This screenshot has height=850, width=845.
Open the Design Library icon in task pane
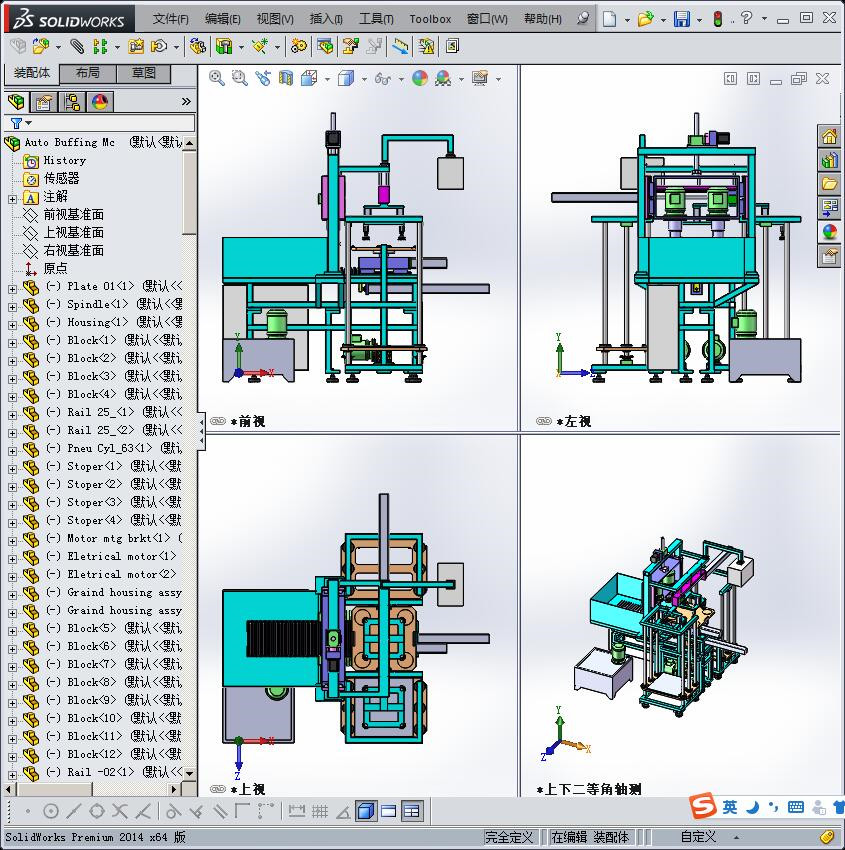coord(829,160)
